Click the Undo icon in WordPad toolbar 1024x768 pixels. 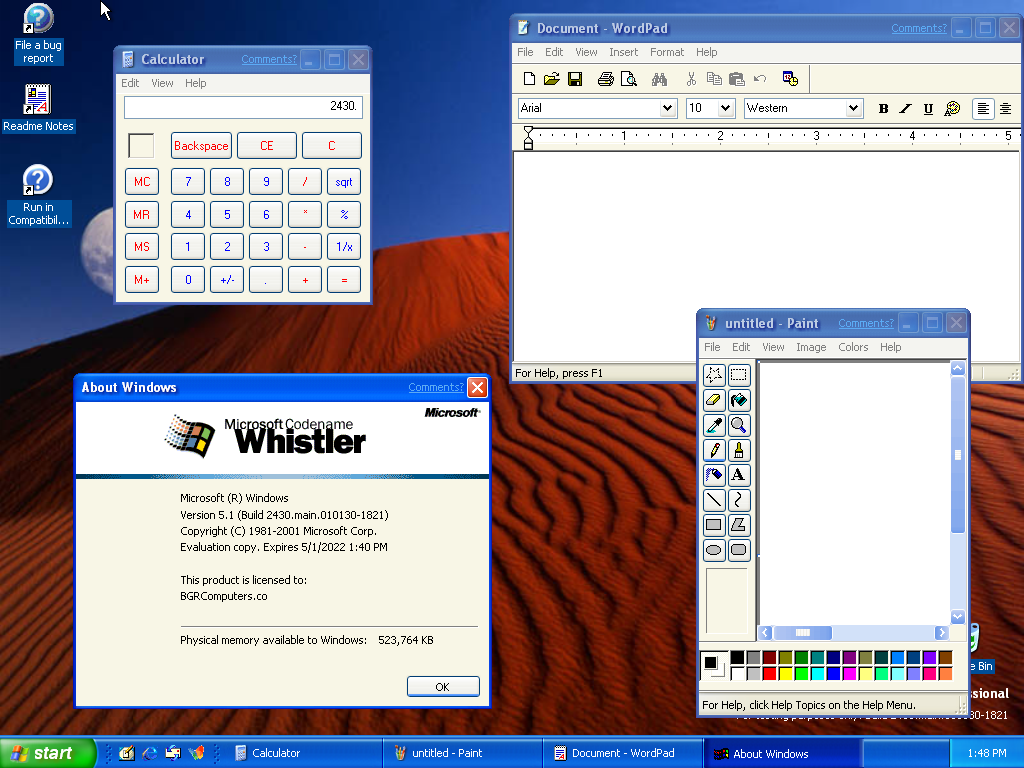(x=760, y=79)
